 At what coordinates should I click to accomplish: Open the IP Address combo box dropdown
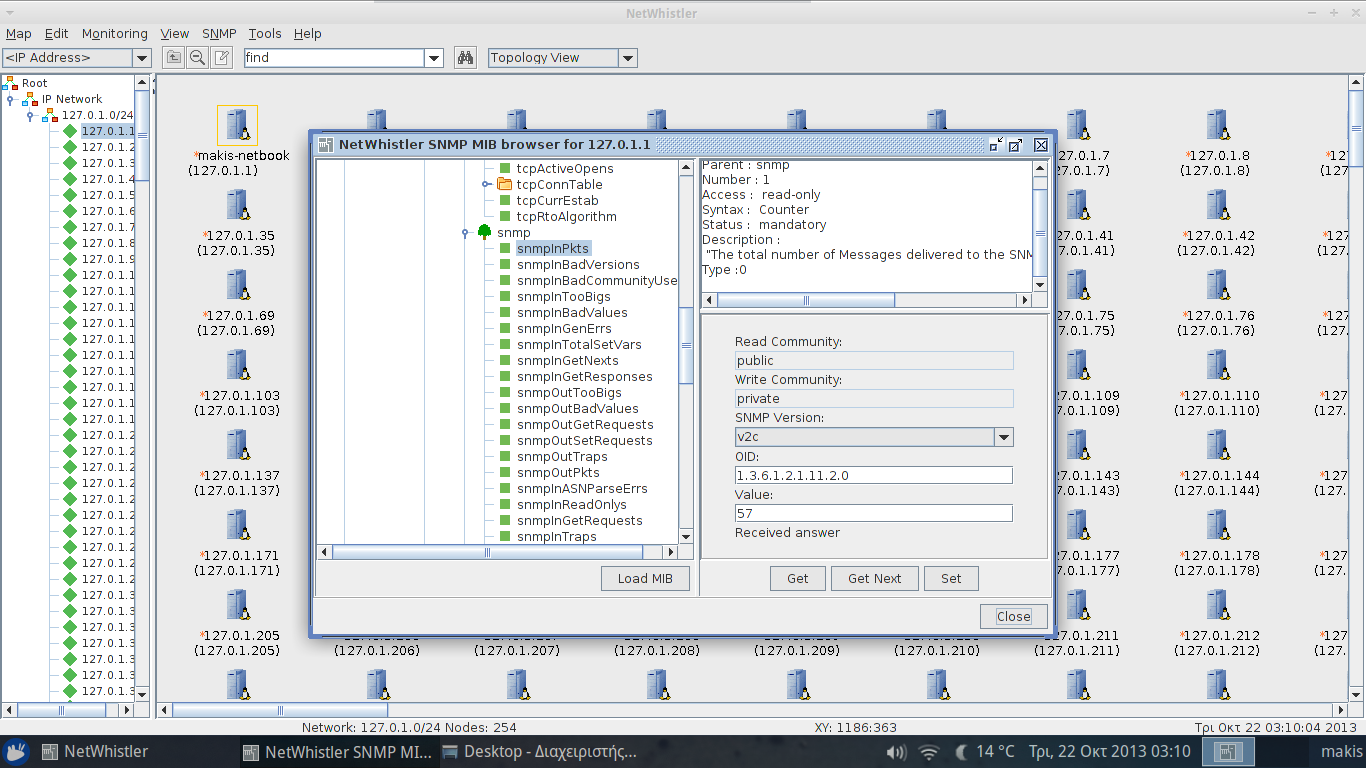[x=141, y=58]
